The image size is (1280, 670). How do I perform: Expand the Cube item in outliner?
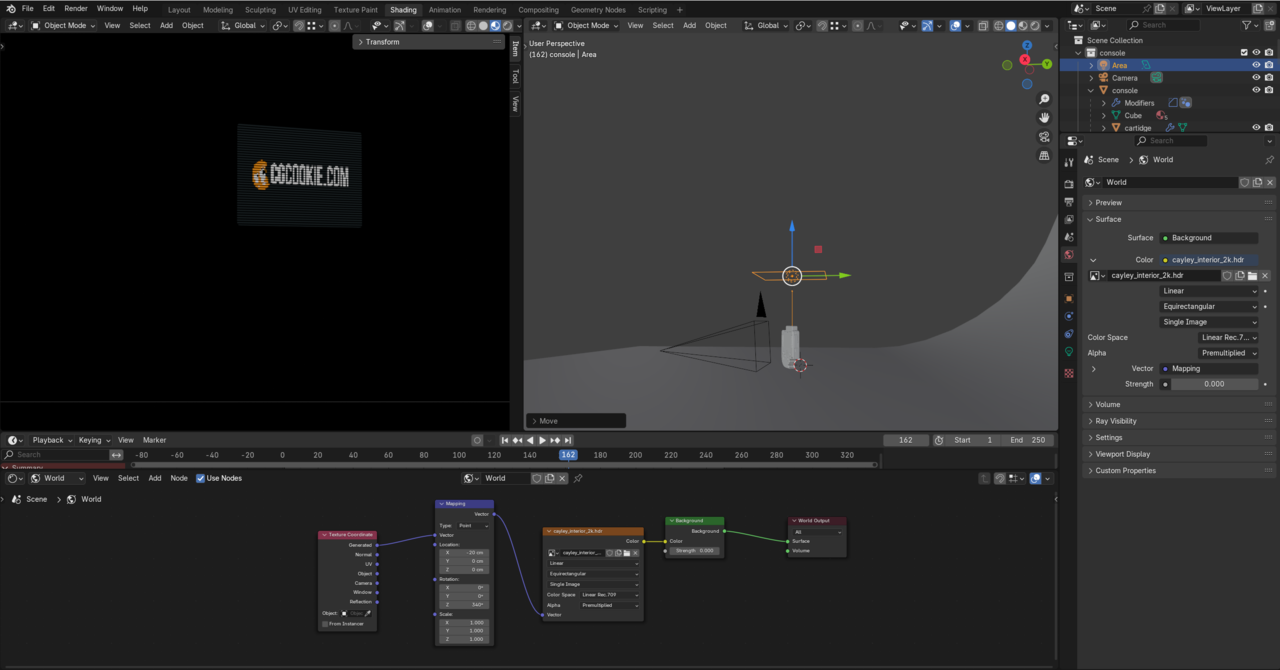1104,115
